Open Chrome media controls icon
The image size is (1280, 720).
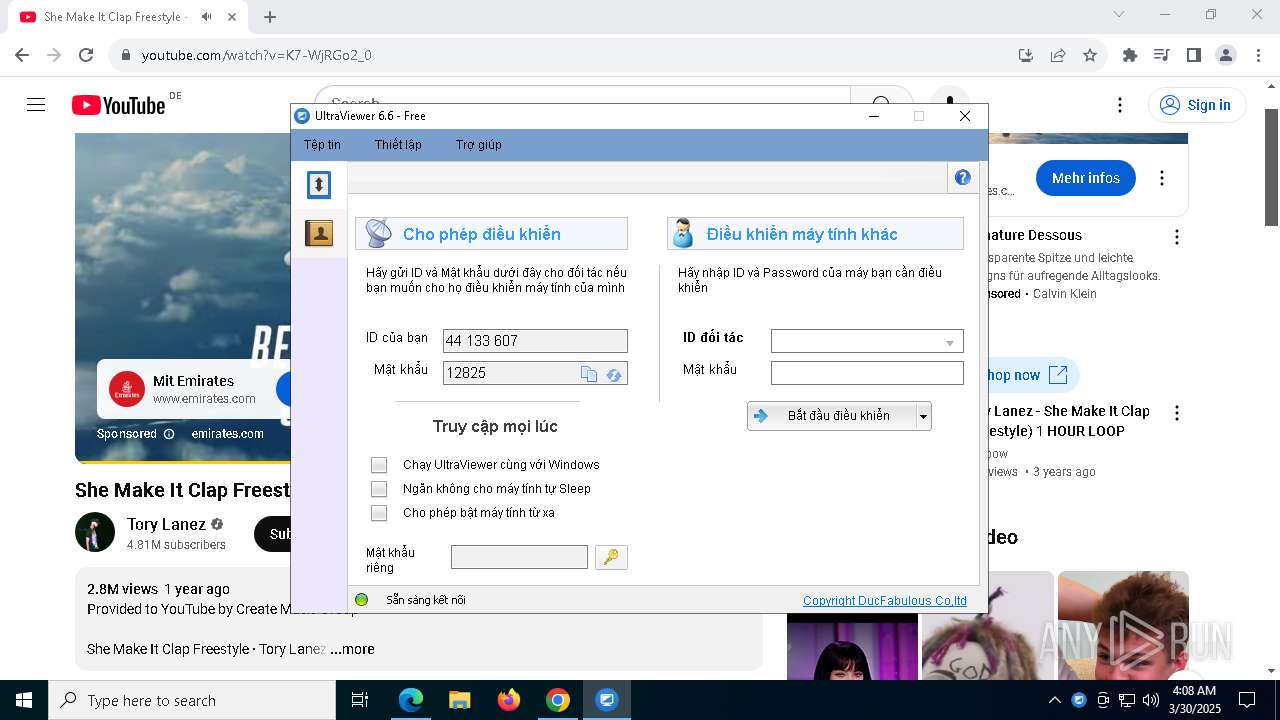pyautogui.click(x=1162, y=55)
